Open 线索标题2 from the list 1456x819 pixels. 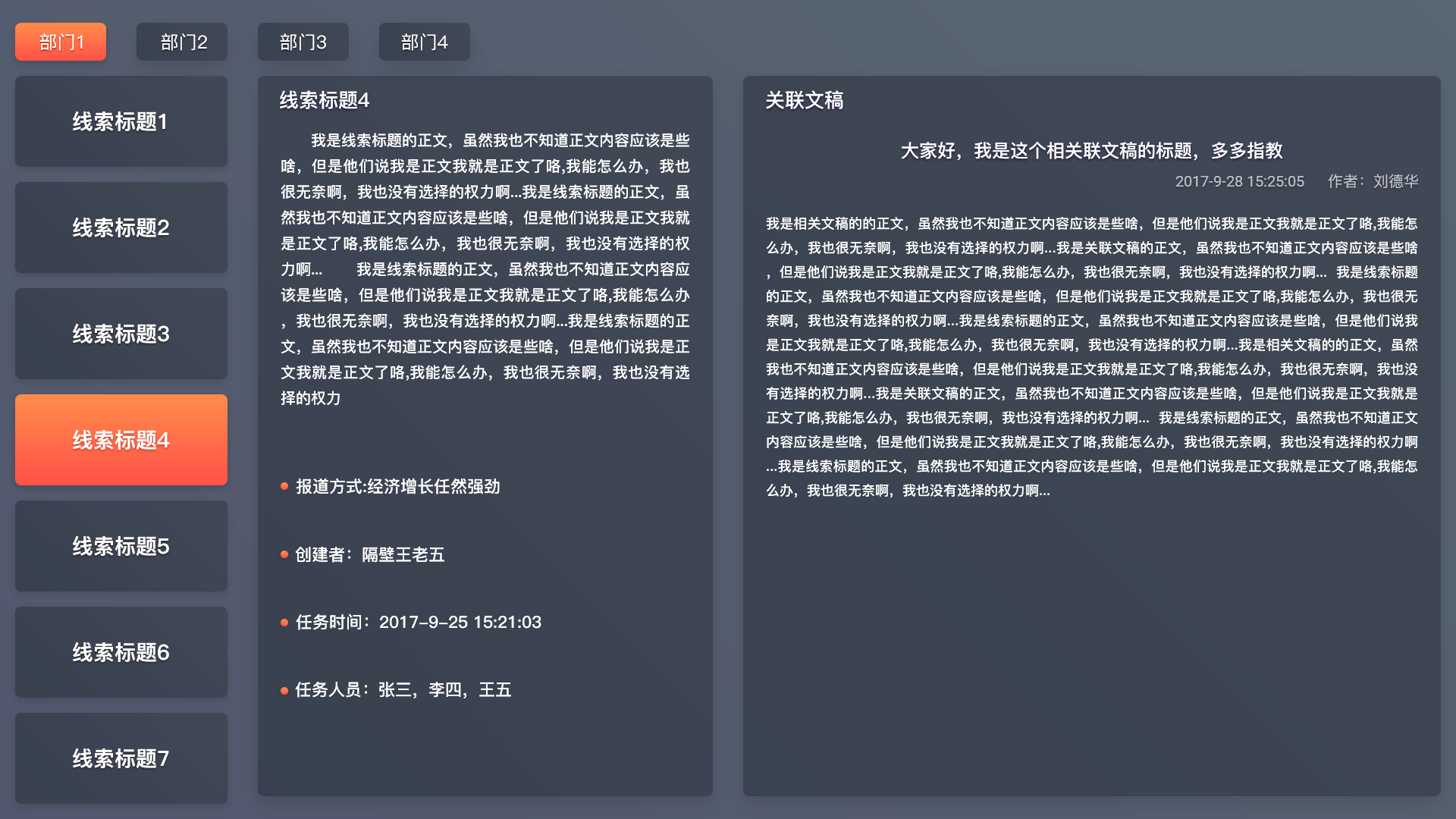121,227
